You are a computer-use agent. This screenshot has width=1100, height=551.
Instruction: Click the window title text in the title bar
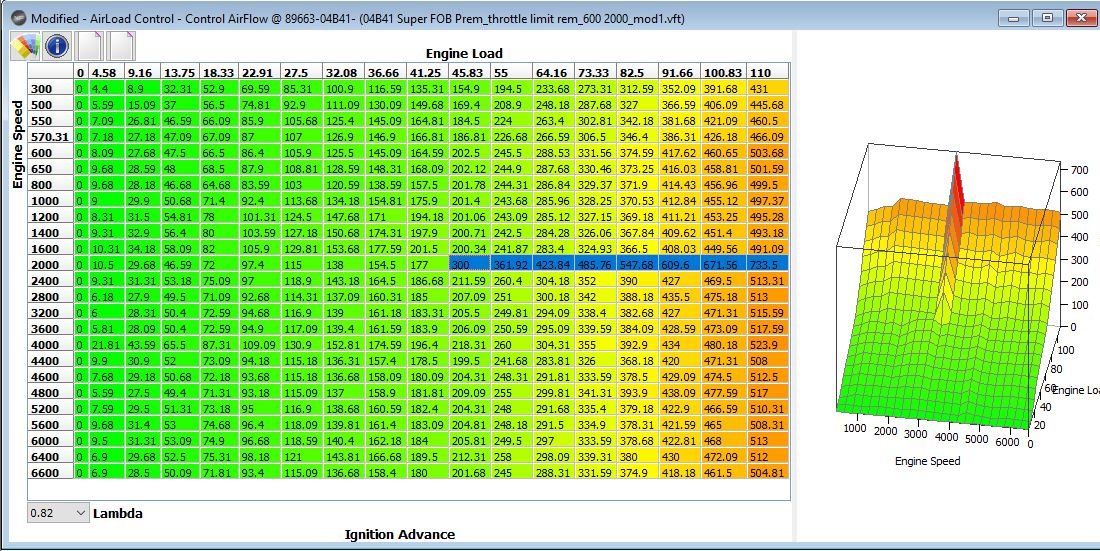coord(358,18)
